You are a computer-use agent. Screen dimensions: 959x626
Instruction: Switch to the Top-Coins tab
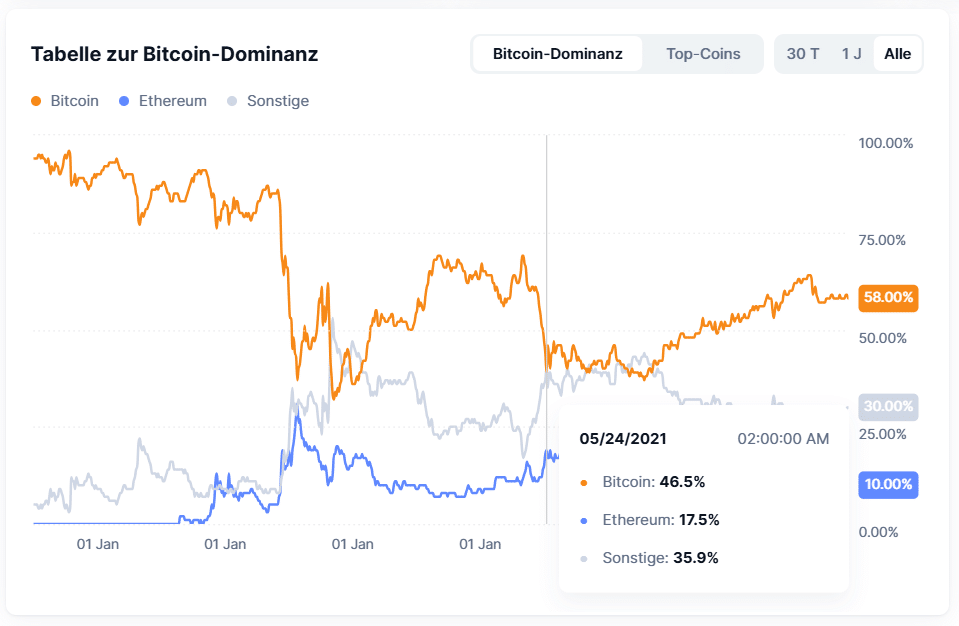click(x=702, y=54)
